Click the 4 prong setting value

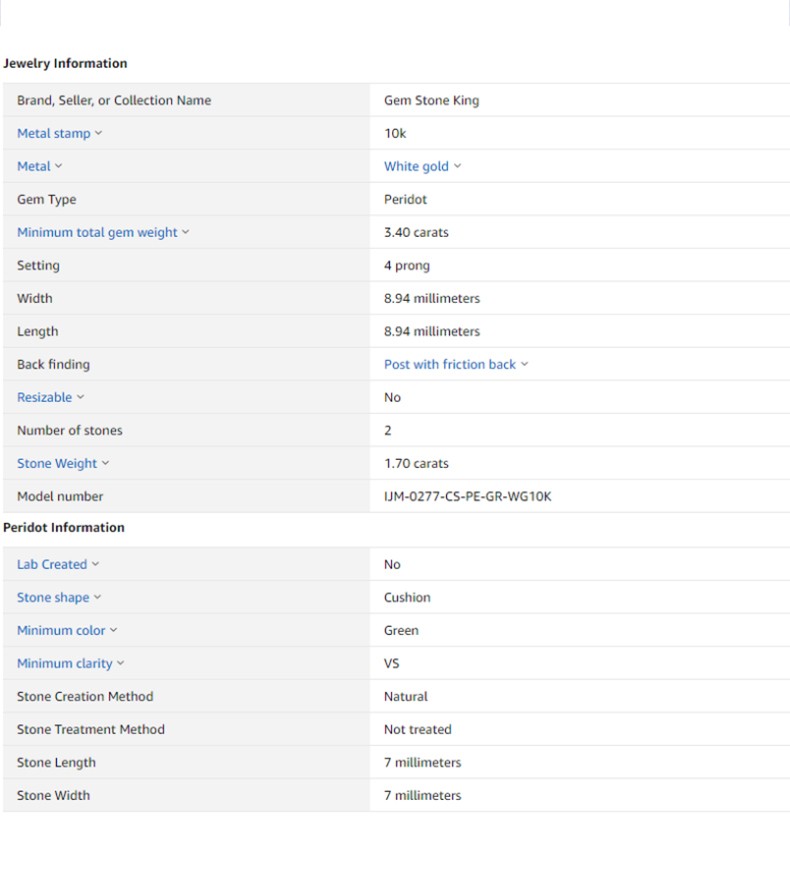(406, 265)
